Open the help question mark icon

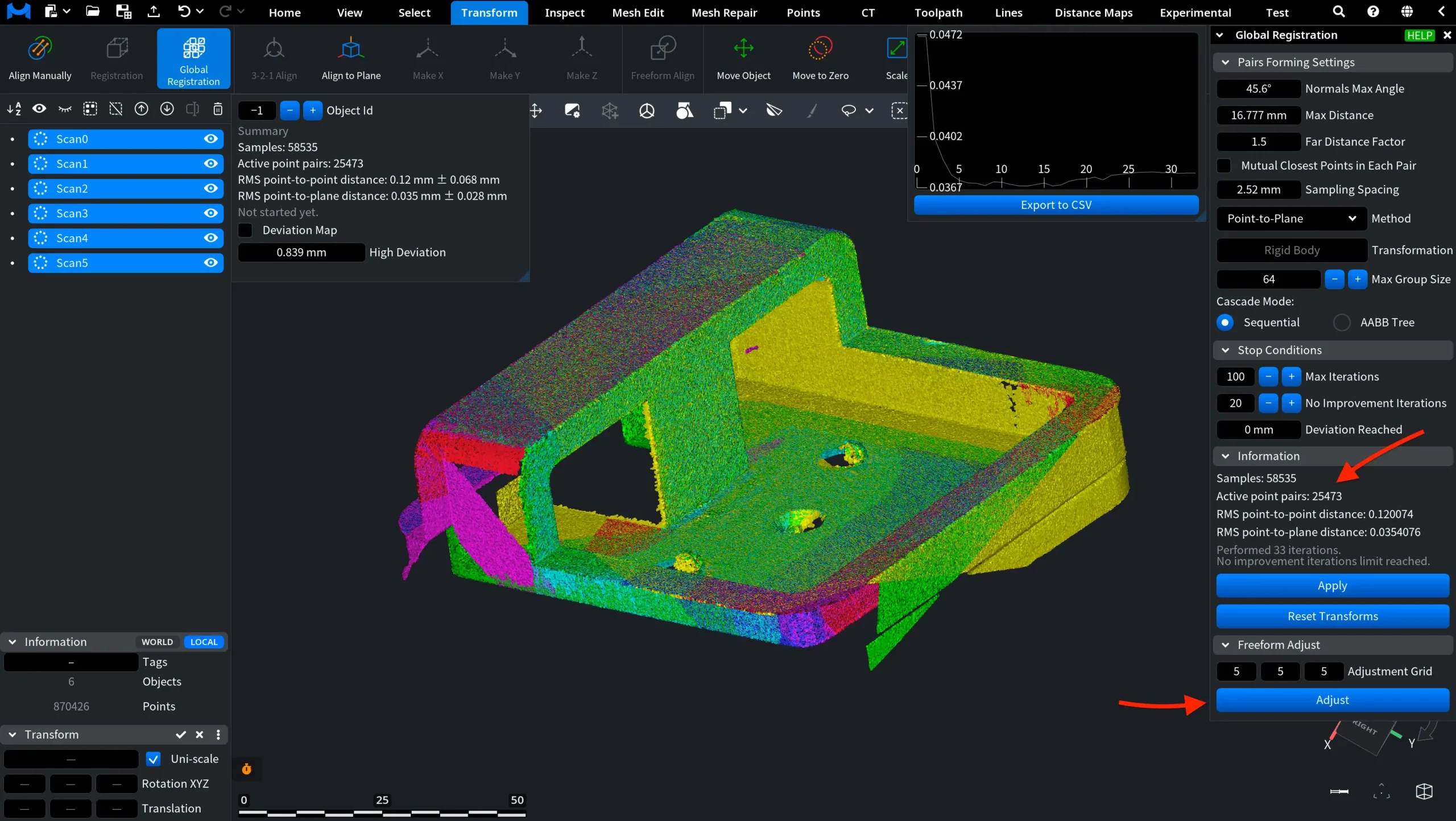(1373, 12)
